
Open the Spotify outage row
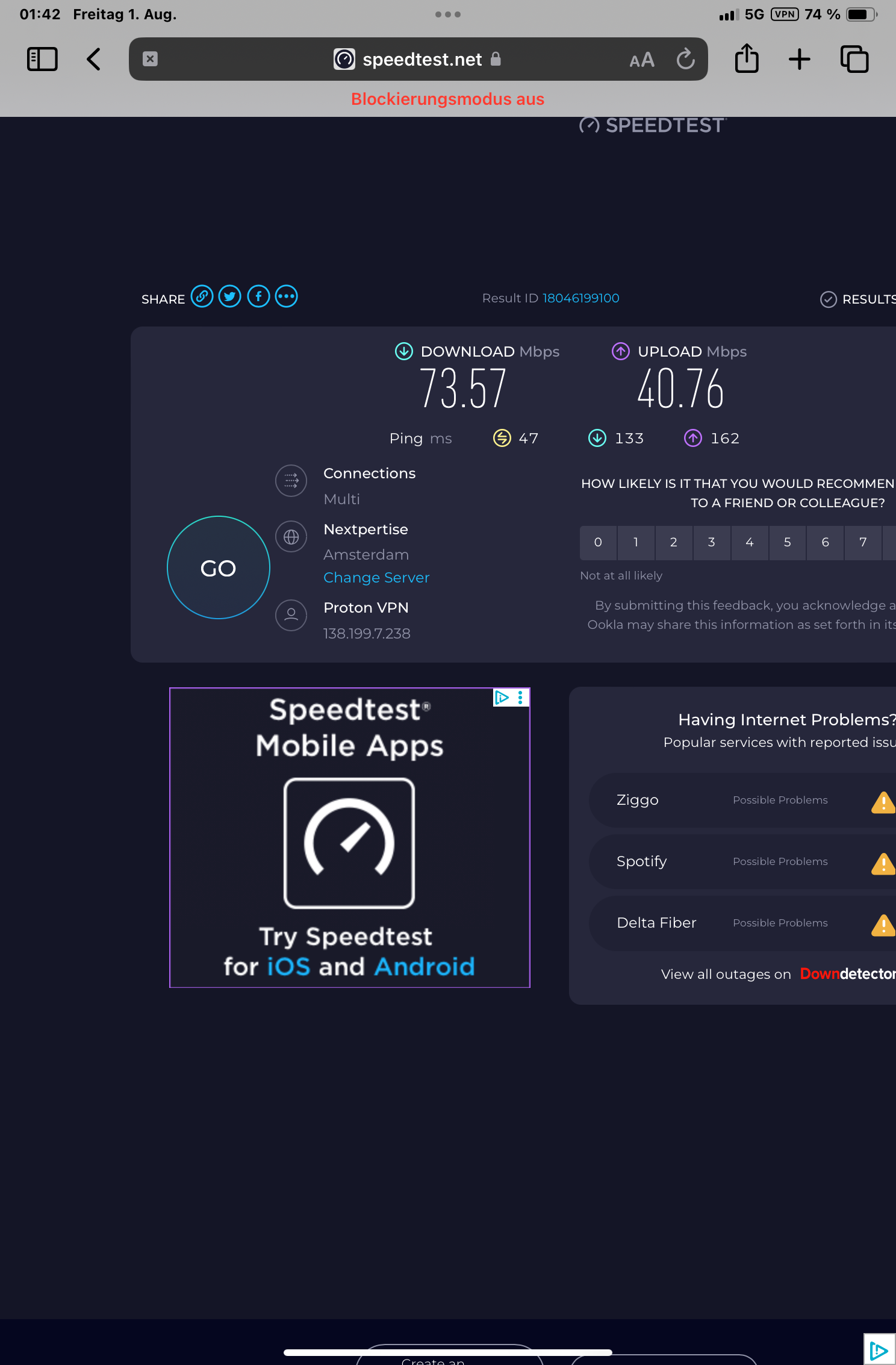pyautogui.click(x=742, y=861)
